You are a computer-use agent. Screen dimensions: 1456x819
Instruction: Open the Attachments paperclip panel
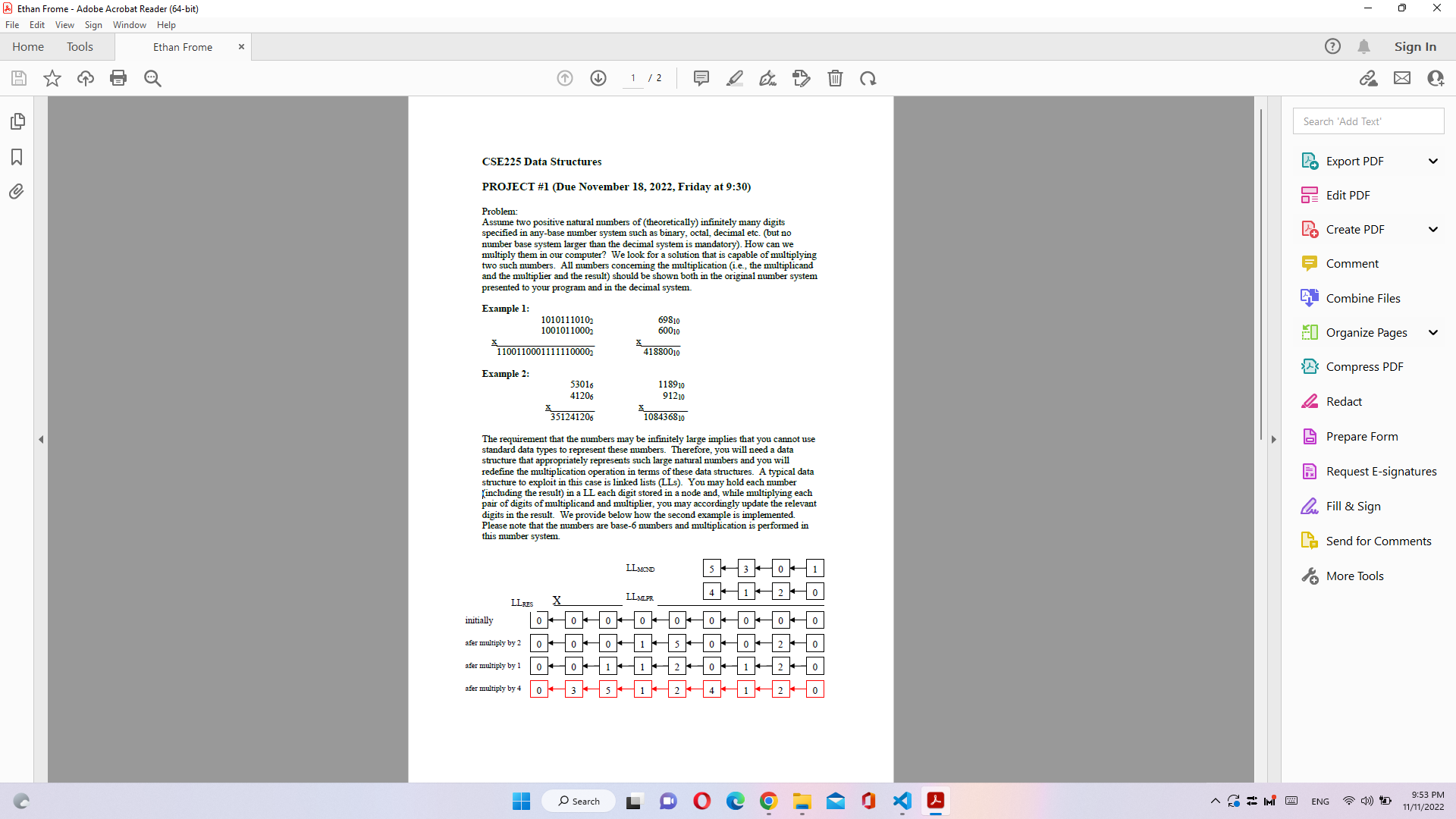(17, 191)
